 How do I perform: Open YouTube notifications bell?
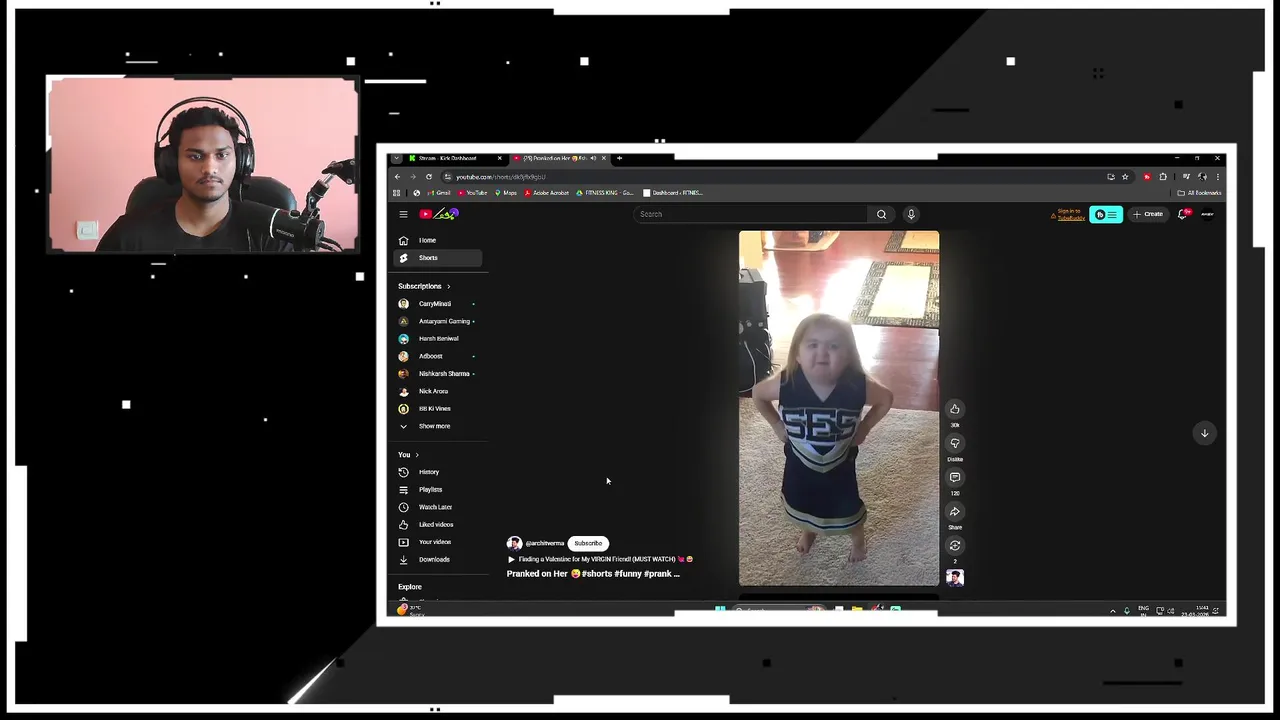[1184, 214]
